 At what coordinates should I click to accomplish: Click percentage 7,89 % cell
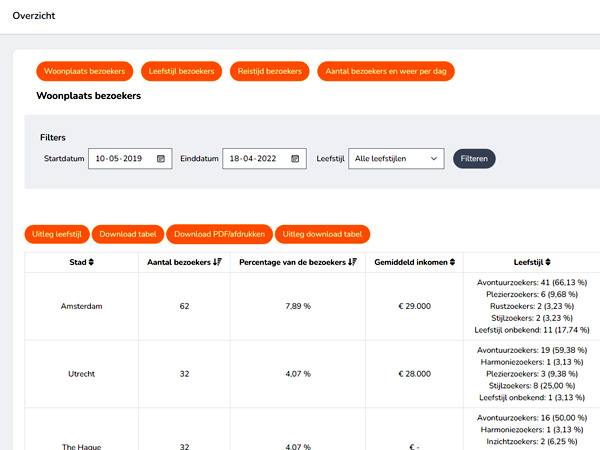298,306
